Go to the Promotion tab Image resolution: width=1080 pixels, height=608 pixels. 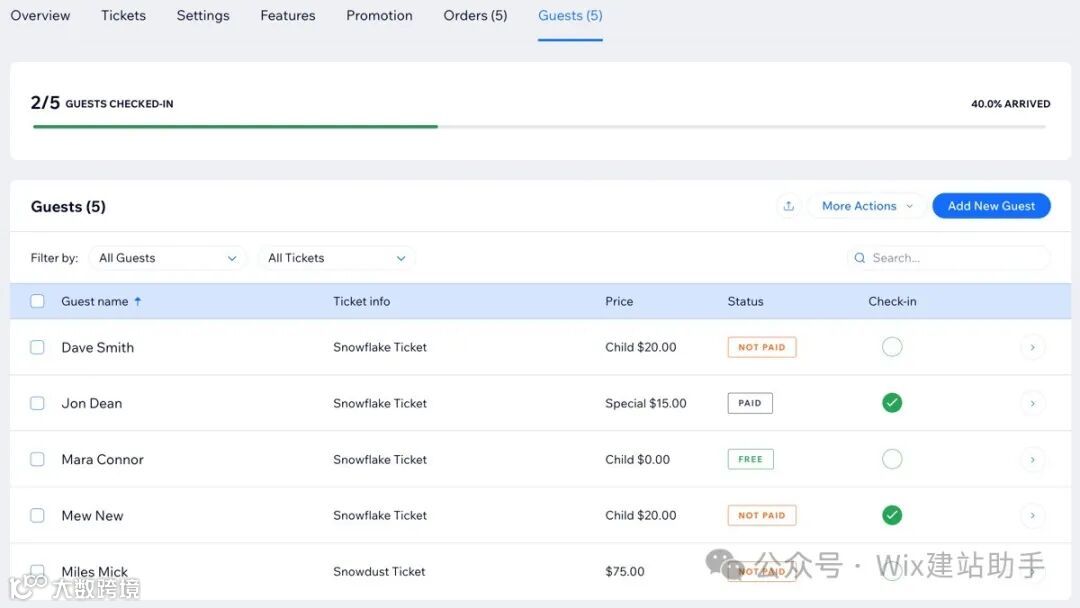(379, 16)
